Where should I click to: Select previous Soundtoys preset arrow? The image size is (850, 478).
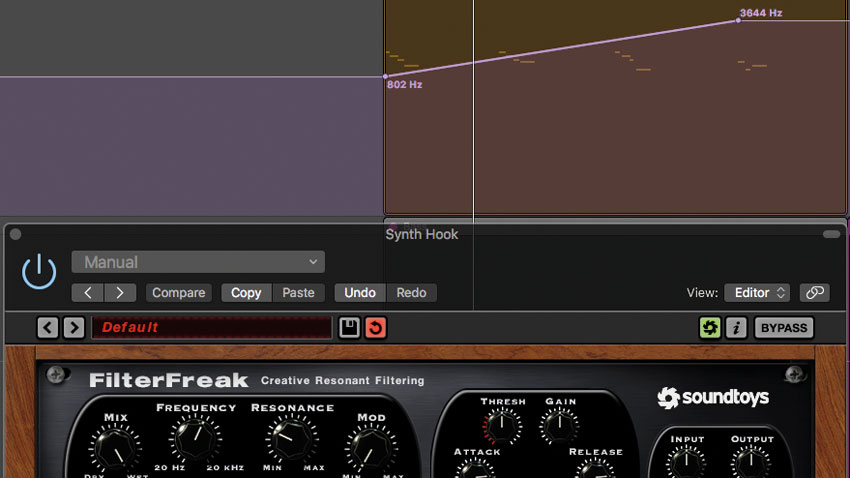(x=48, y=328)
